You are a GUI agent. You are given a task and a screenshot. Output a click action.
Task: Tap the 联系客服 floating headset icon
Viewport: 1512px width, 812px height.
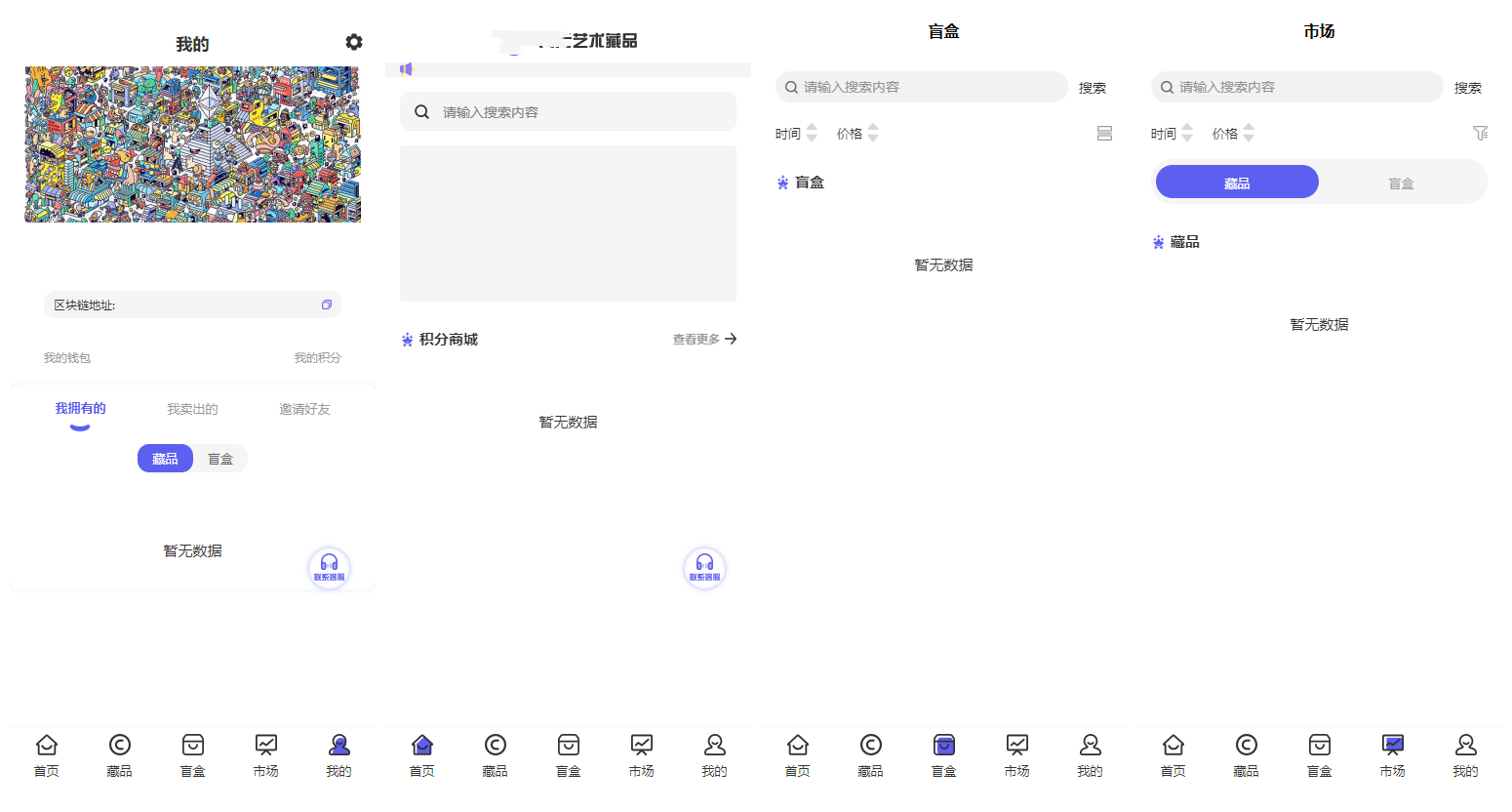coord(329,566)
